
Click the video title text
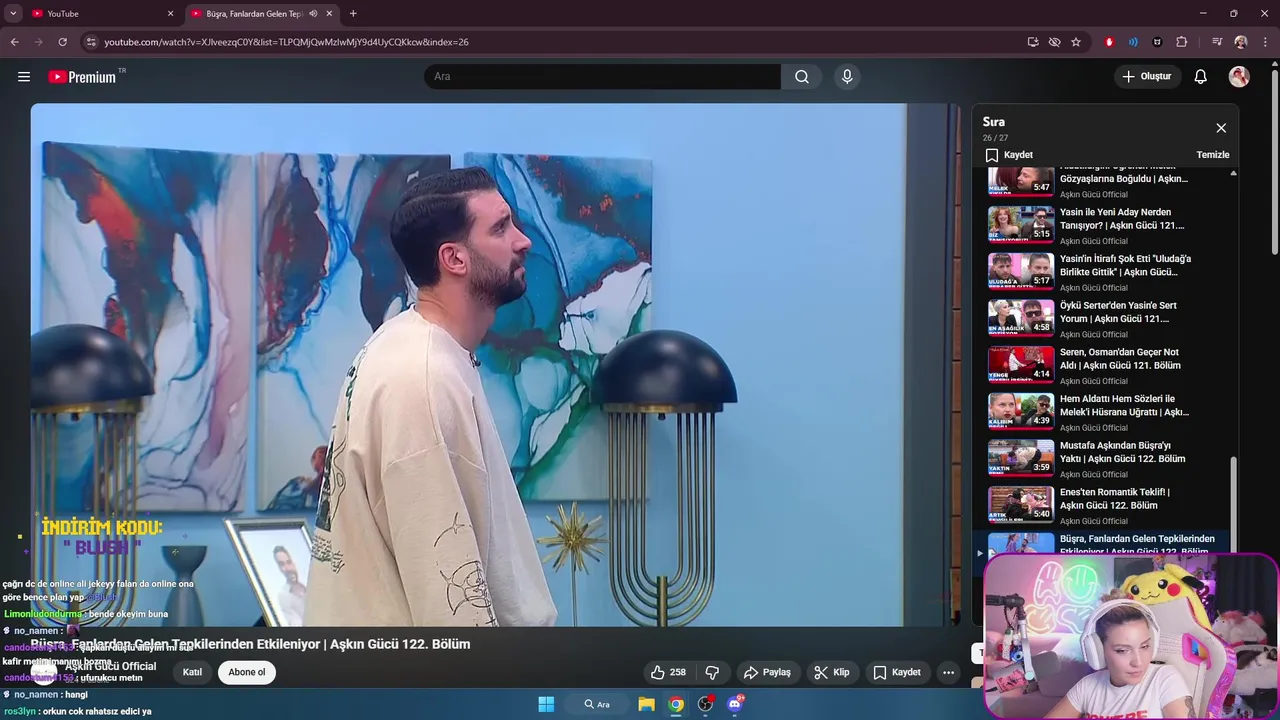[x=250, y=644]
